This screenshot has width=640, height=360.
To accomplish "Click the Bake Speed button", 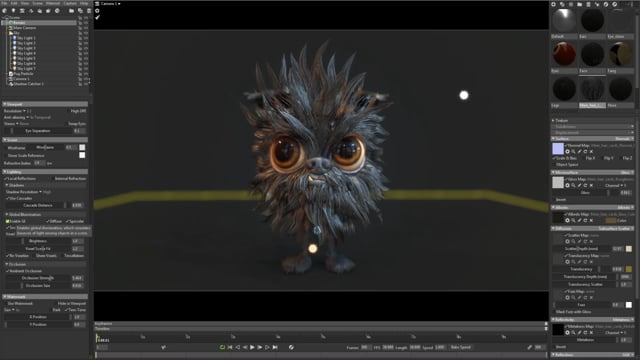I will coord(461,347).
